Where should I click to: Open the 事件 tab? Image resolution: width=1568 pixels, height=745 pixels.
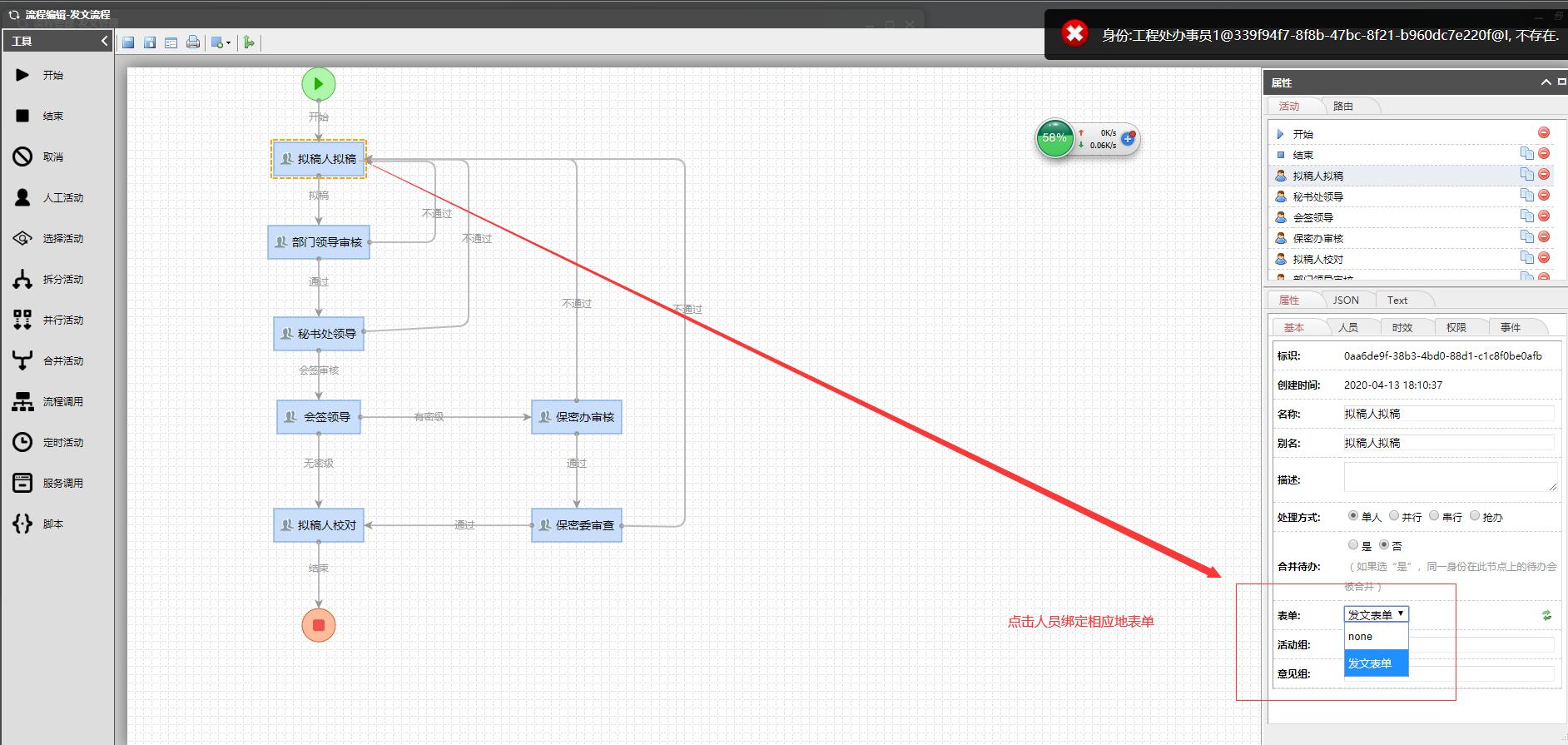tap(1511, 327)
